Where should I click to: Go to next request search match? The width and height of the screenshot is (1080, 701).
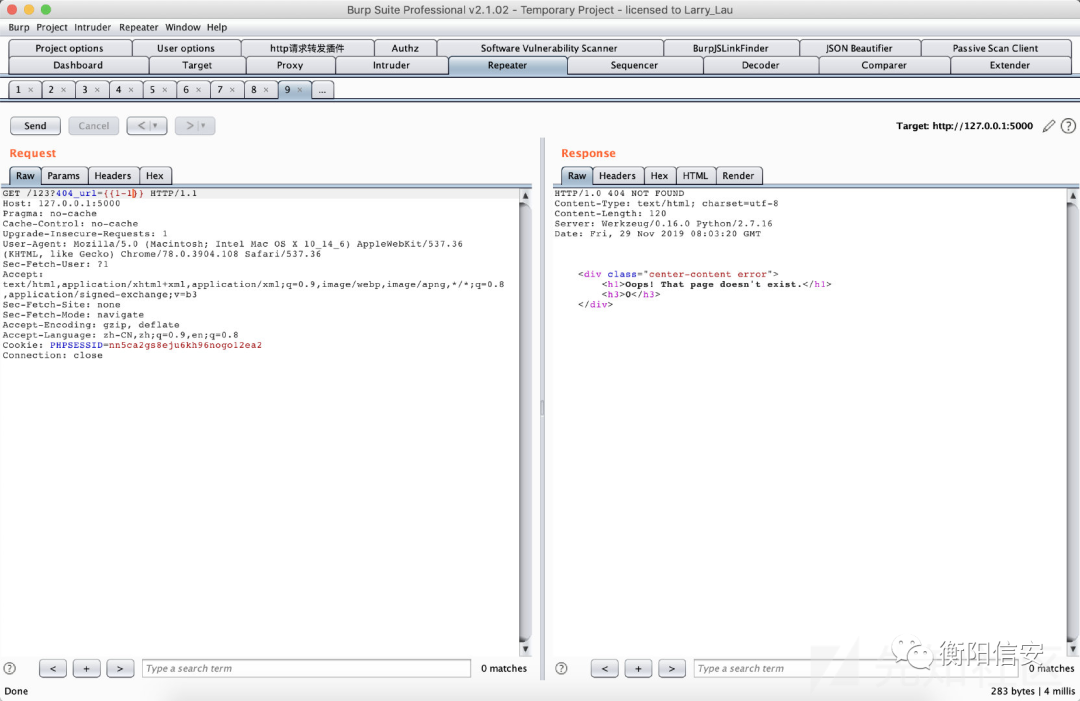(x=120, y=668)
